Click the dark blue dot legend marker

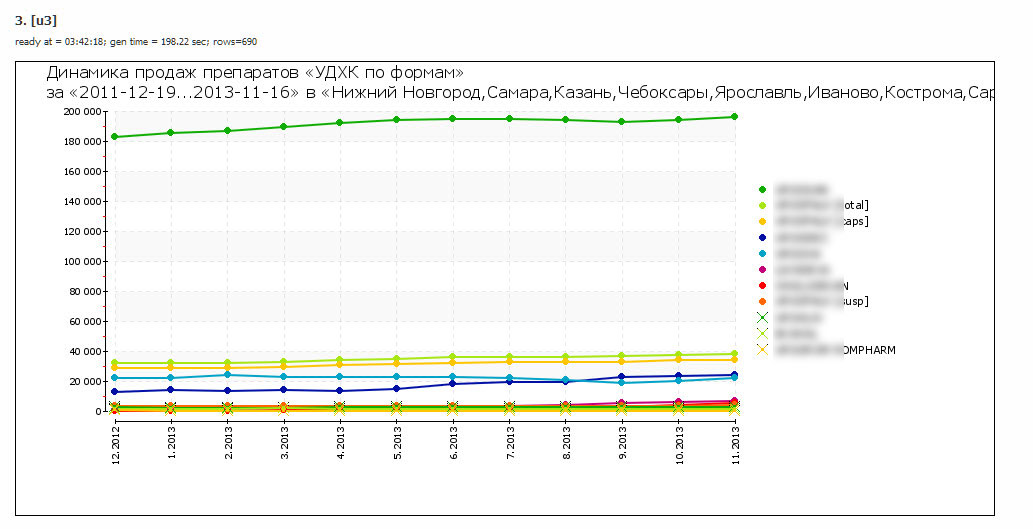[x=763, y=237]
